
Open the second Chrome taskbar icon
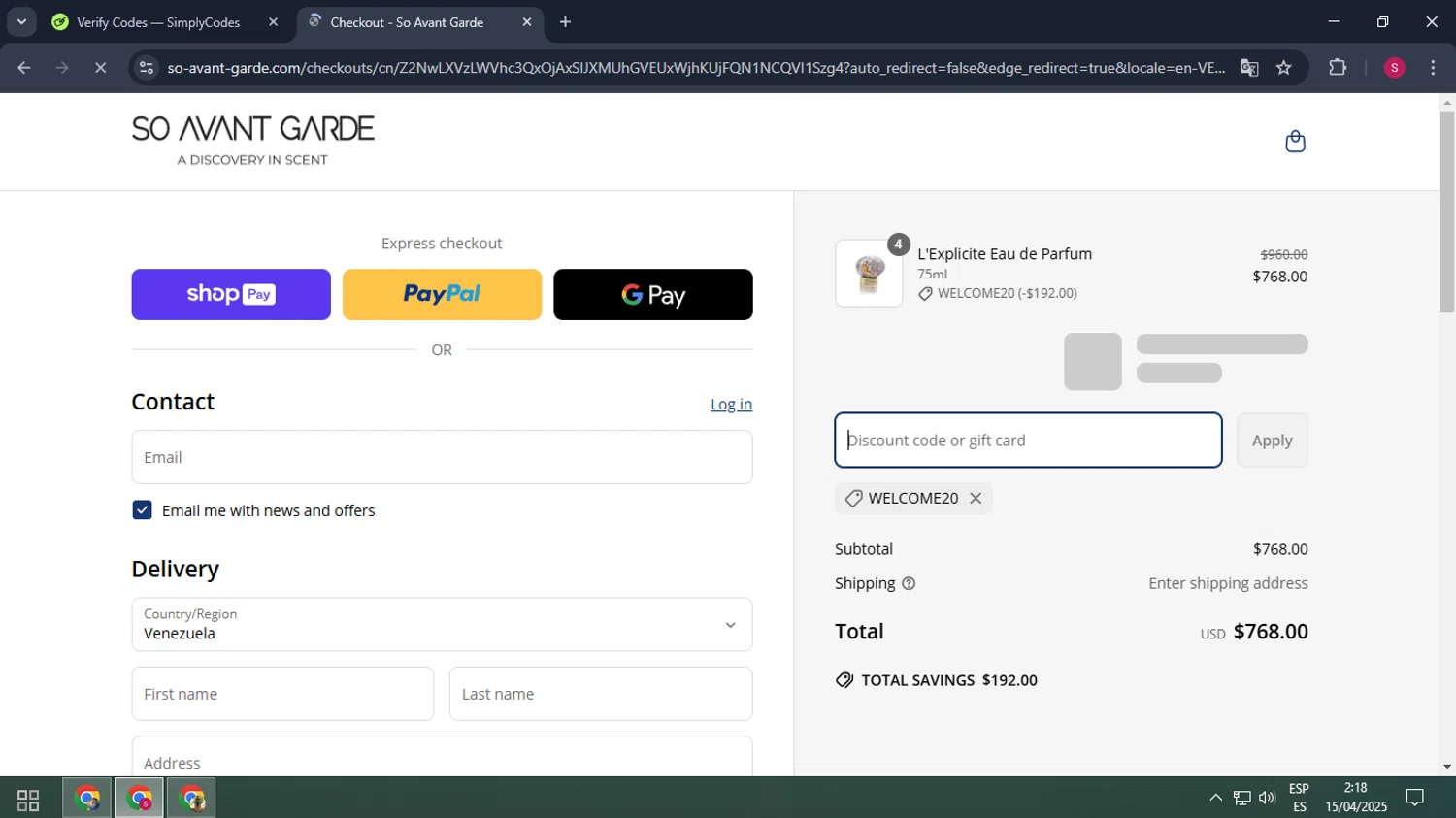coord(140,799)
